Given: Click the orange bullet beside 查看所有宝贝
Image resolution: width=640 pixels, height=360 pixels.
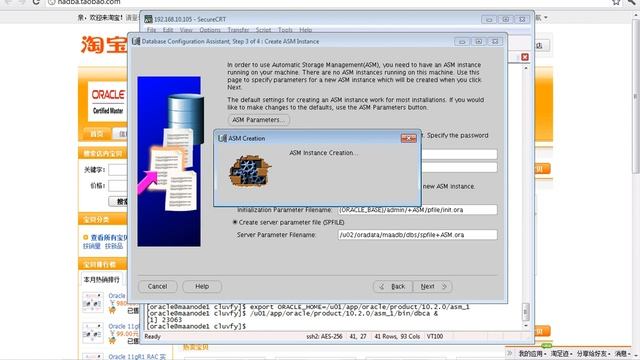Looking at the screenshot, I should [x=86, y=237].
